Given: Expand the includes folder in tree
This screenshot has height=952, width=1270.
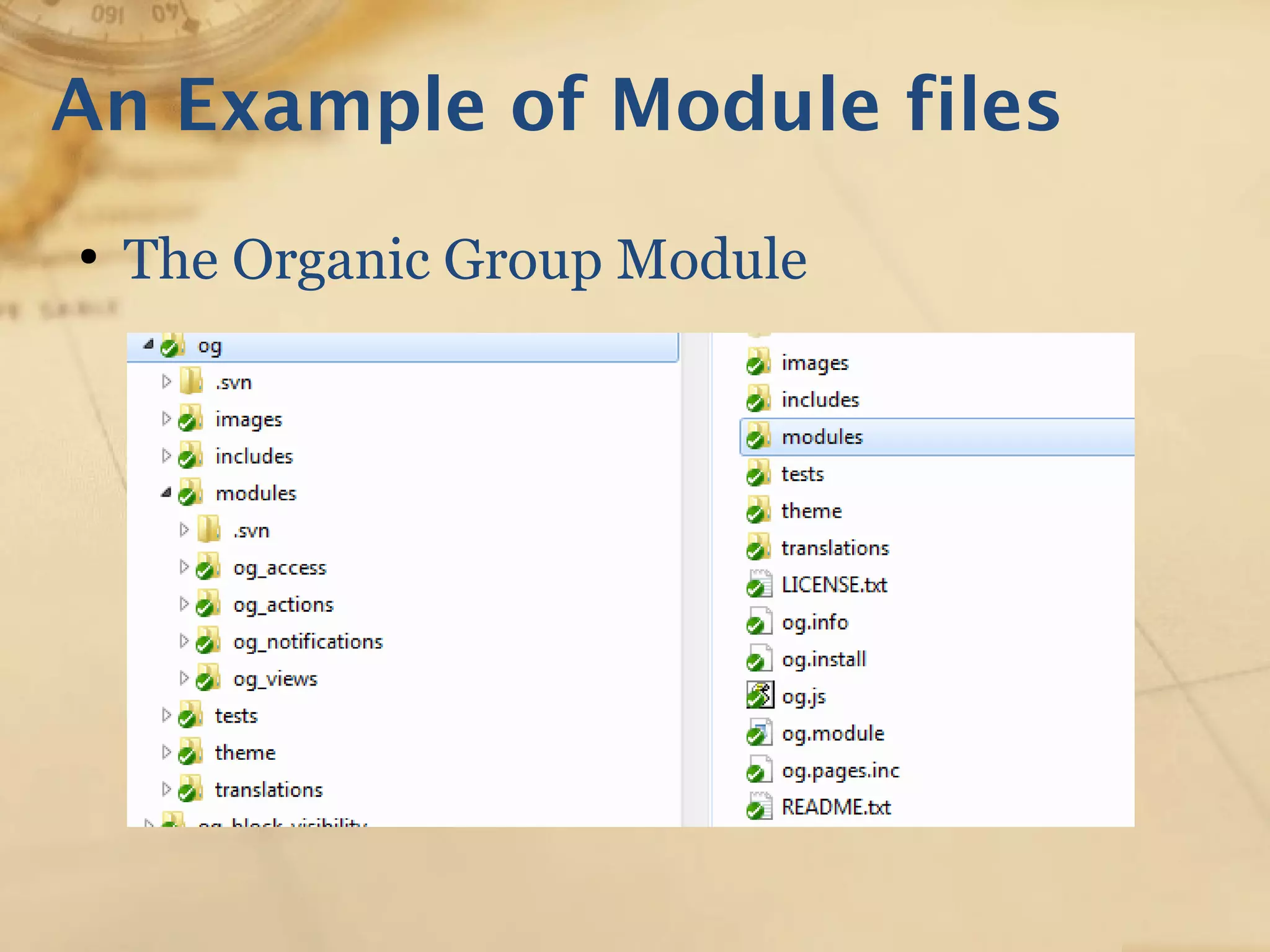Looking at the screenshot, I should point(166,456).
